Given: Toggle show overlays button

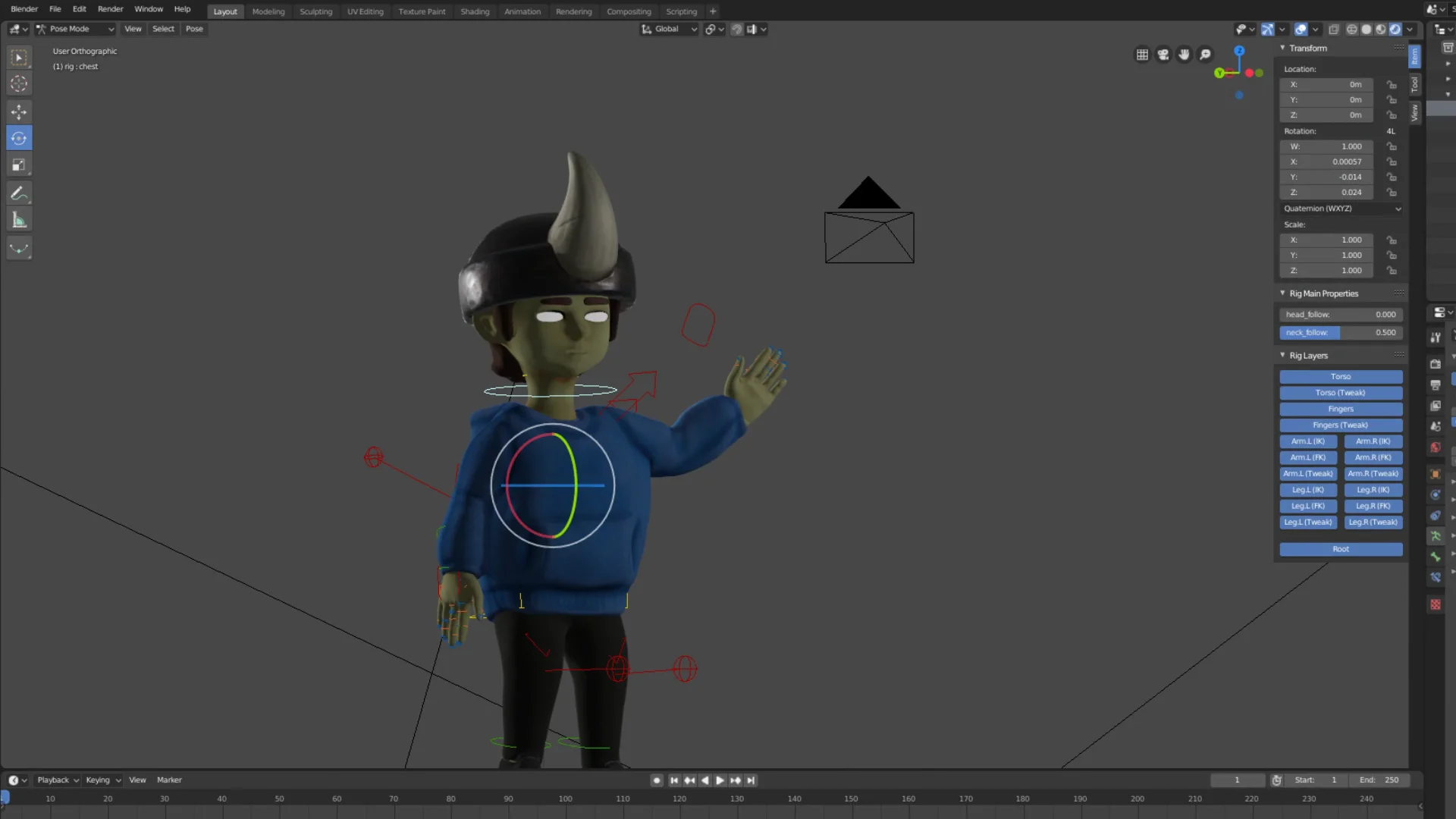Looking at the screenshot, I should 1301,30.
